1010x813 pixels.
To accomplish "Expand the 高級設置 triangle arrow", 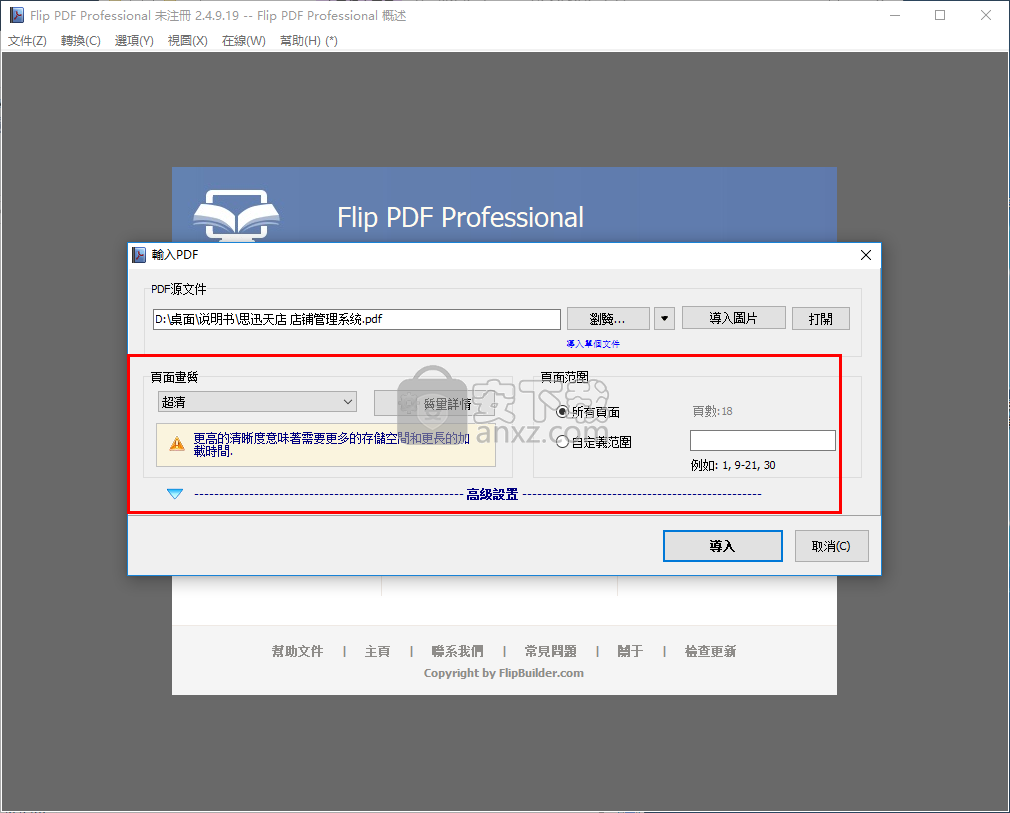I will [x=175, y=493].
